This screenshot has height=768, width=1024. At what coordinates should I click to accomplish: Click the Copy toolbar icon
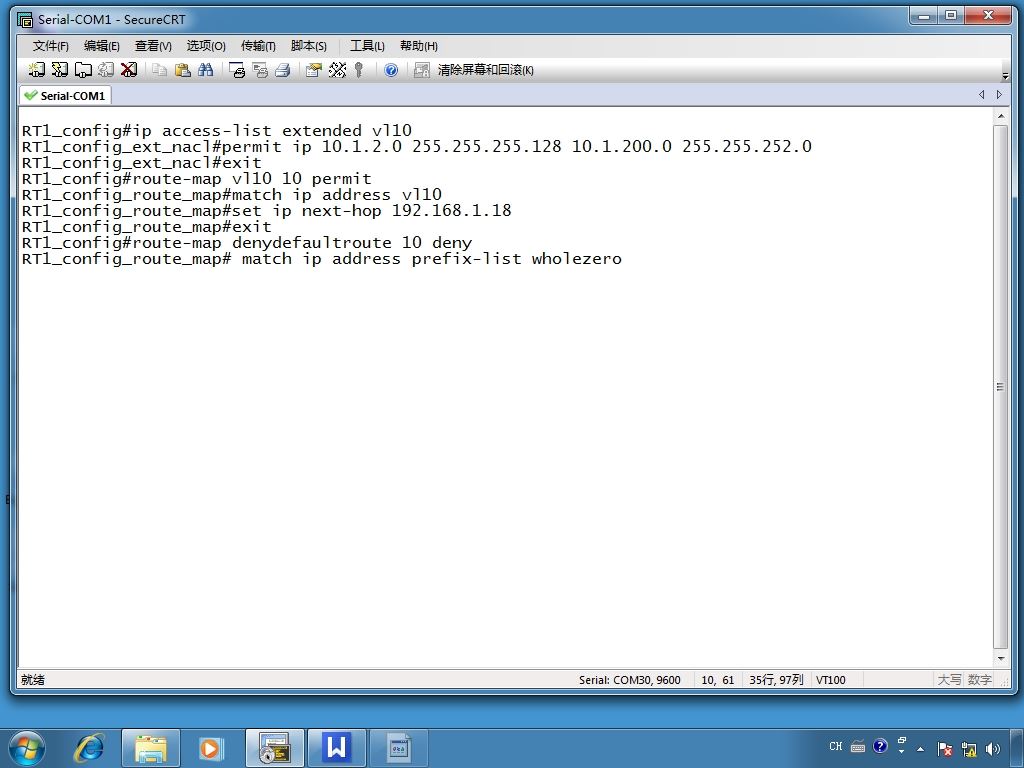(159, 70)
